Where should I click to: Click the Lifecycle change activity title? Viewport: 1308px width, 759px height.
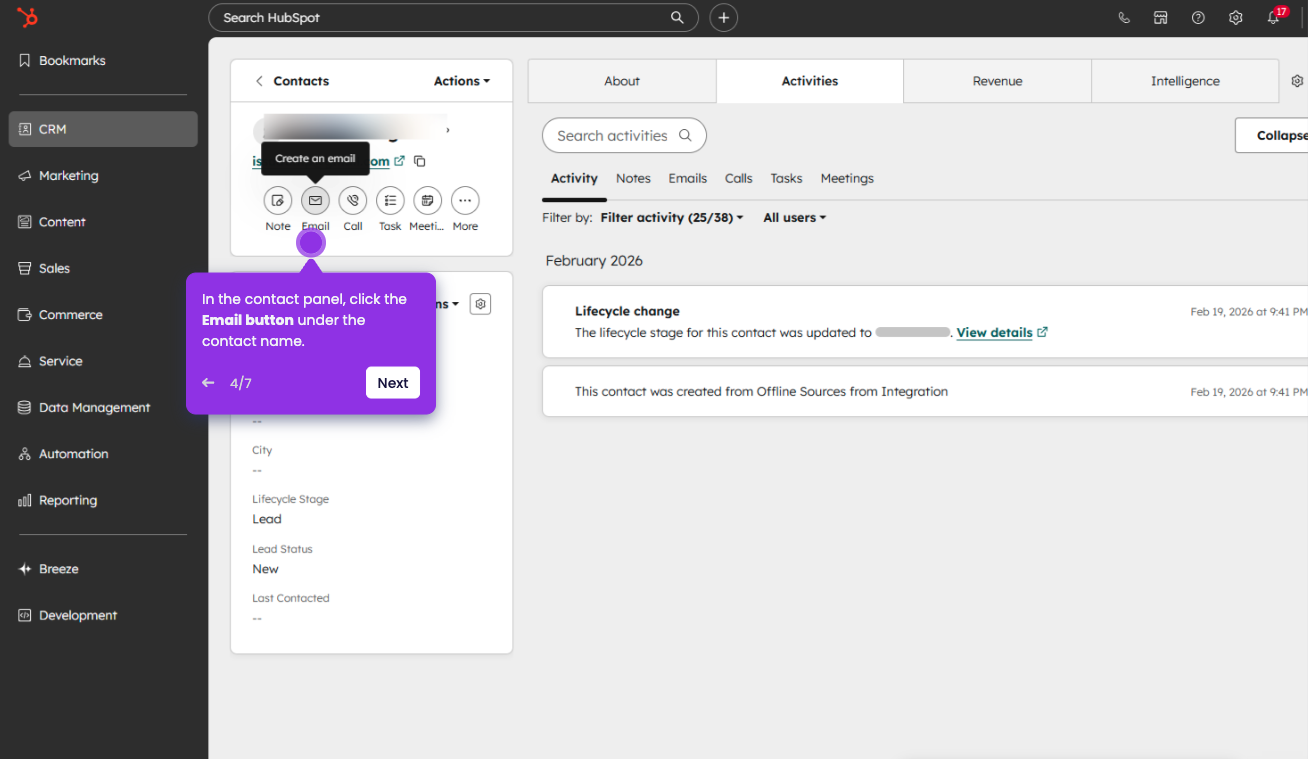[627, 311]
